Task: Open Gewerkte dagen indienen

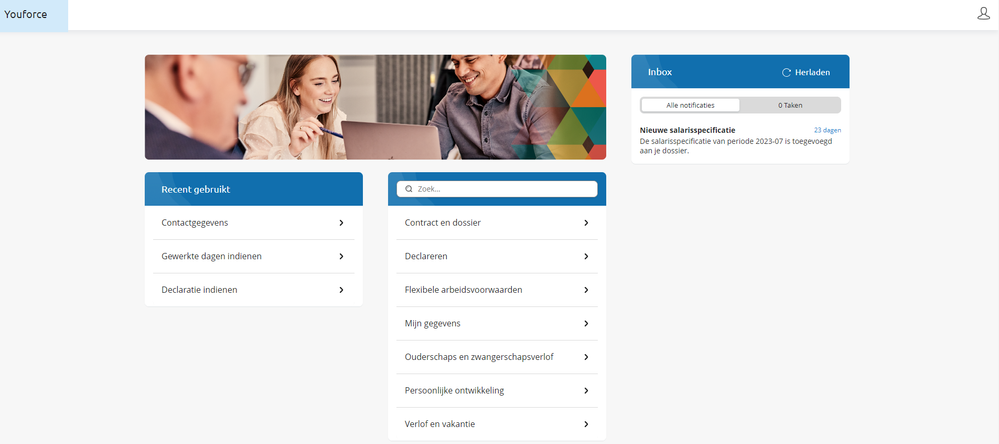Action: click(254, 256)
